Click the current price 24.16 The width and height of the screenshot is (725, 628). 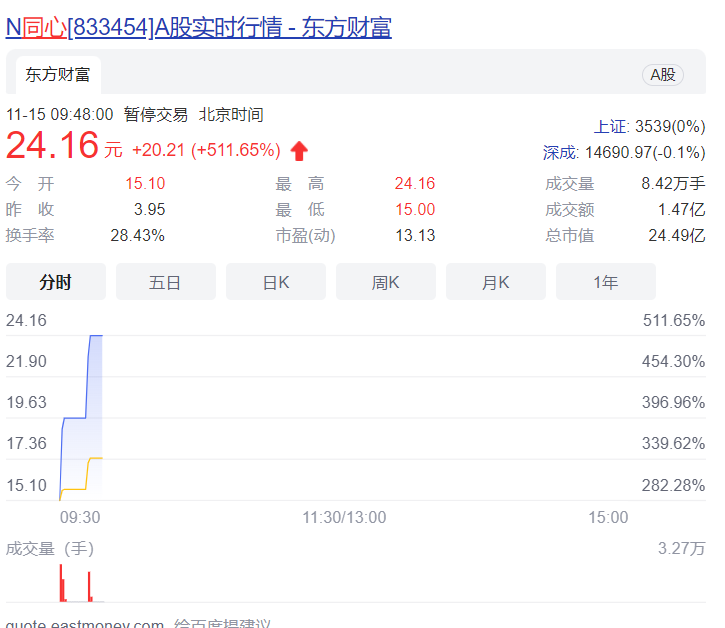tap(52, 147)
